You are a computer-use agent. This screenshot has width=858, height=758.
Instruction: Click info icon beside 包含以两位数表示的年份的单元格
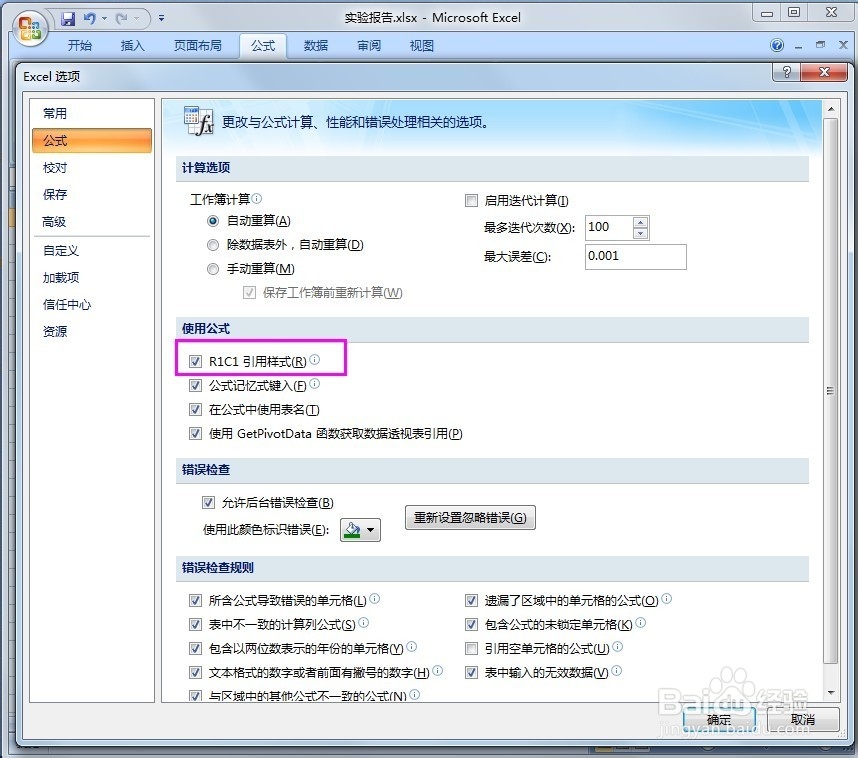pos(411,647)
